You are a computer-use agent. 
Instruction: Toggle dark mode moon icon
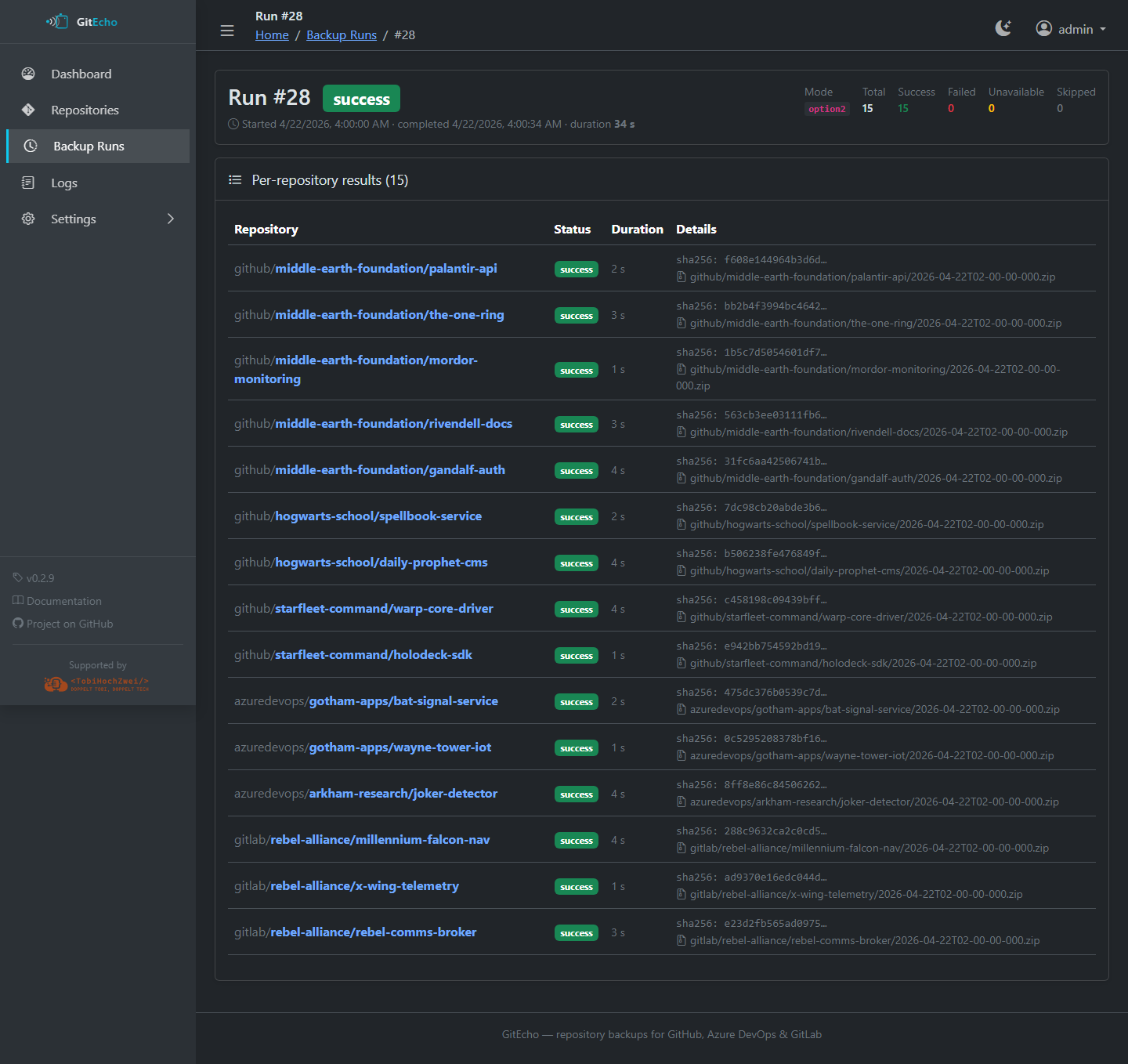coord(1003,28)
